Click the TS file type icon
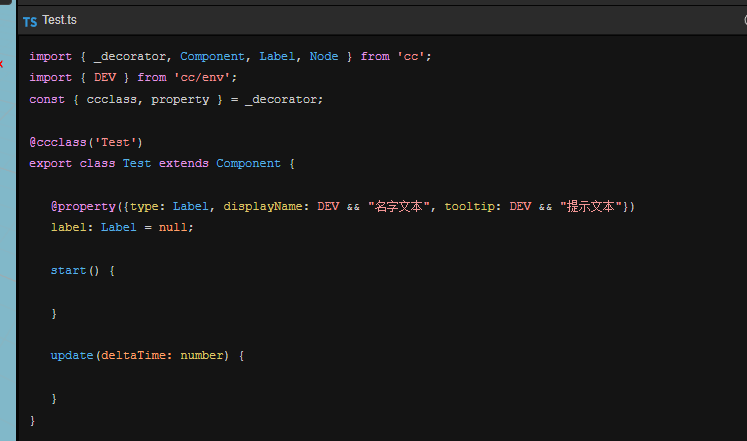Image resolution: width=747 pixels, height=441 pixels. [30, 21]
